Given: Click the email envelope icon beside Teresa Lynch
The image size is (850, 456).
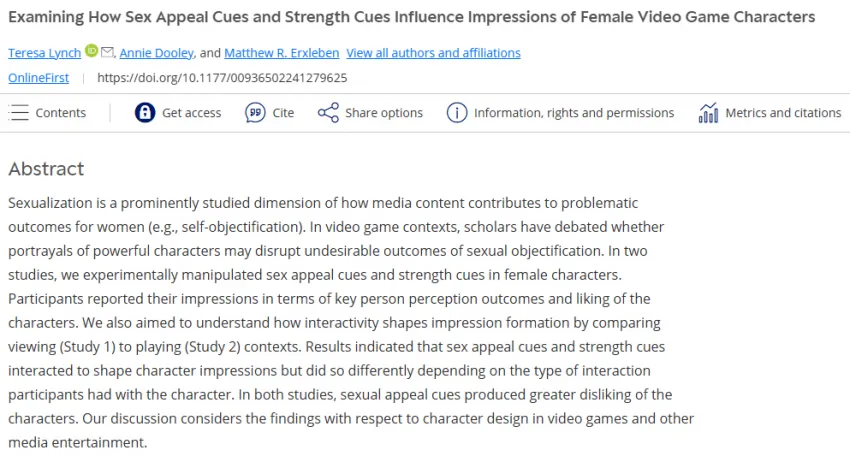Looking at the screenshot, I should [107, 51].
